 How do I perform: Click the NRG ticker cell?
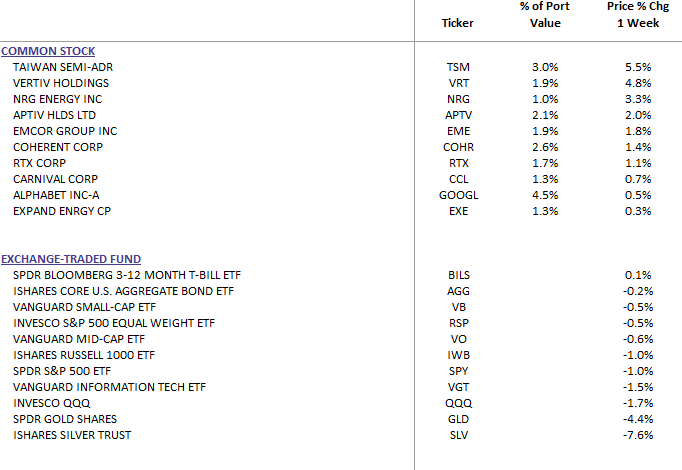(458, 99)
